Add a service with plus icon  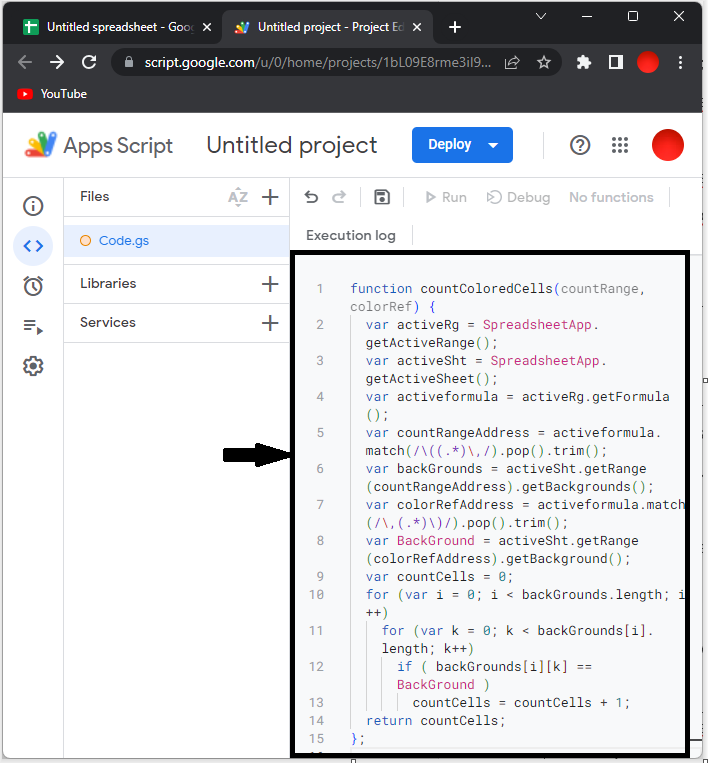(270, 323)
